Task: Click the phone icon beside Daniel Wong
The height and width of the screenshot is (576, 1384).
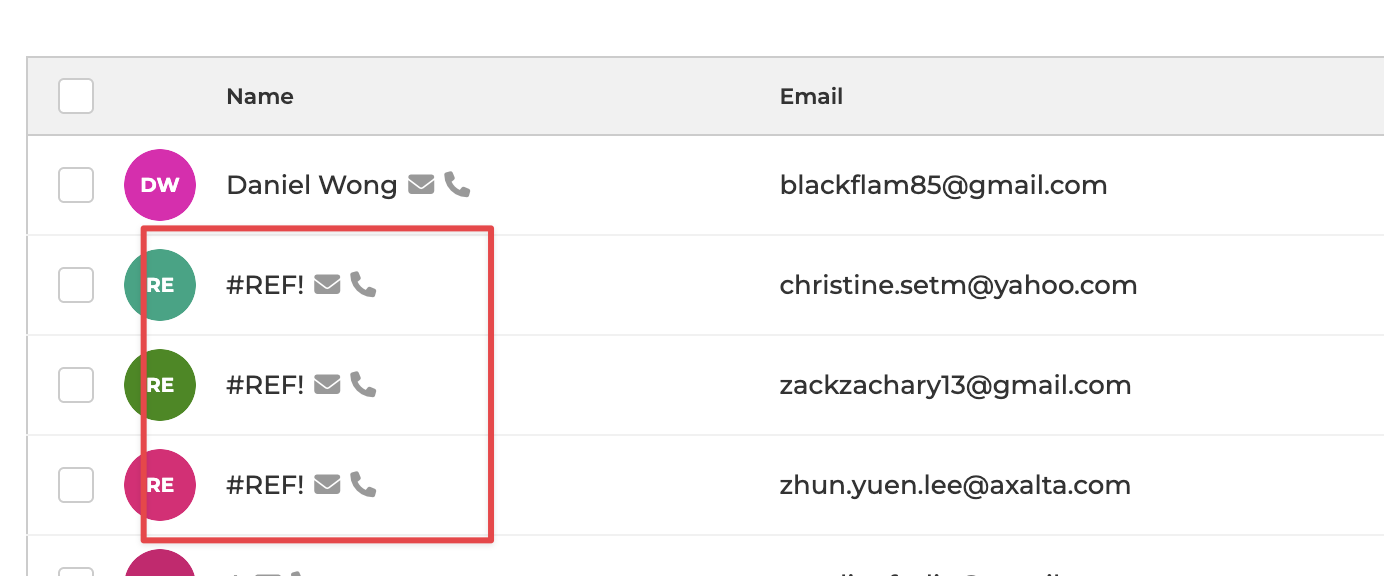Action: pyautogui.click(x=457, y=185)
